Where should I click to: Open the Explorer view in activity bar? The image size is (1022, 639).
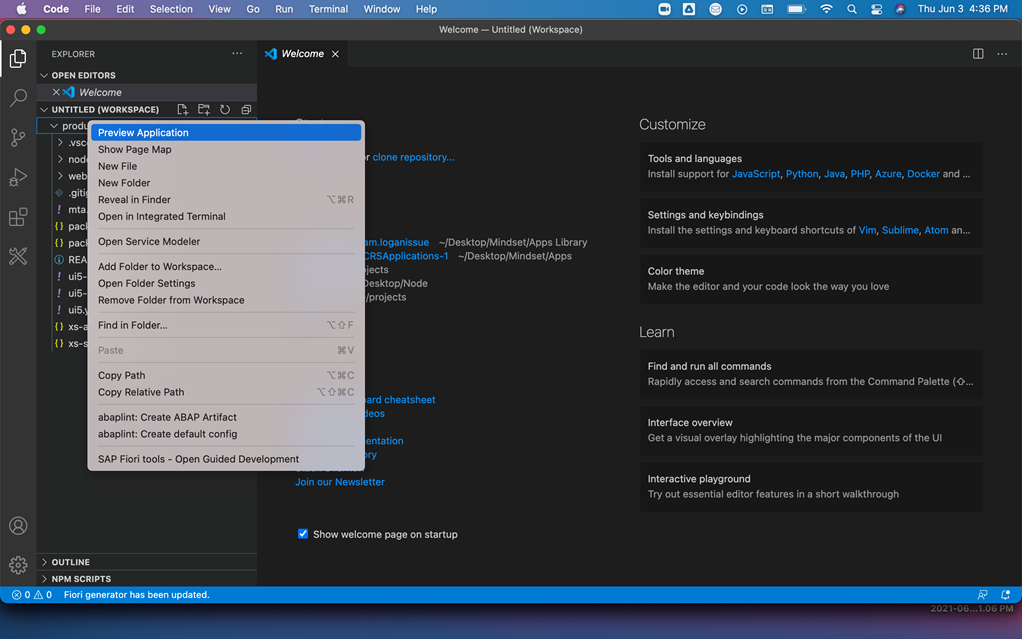pos(18,59)
